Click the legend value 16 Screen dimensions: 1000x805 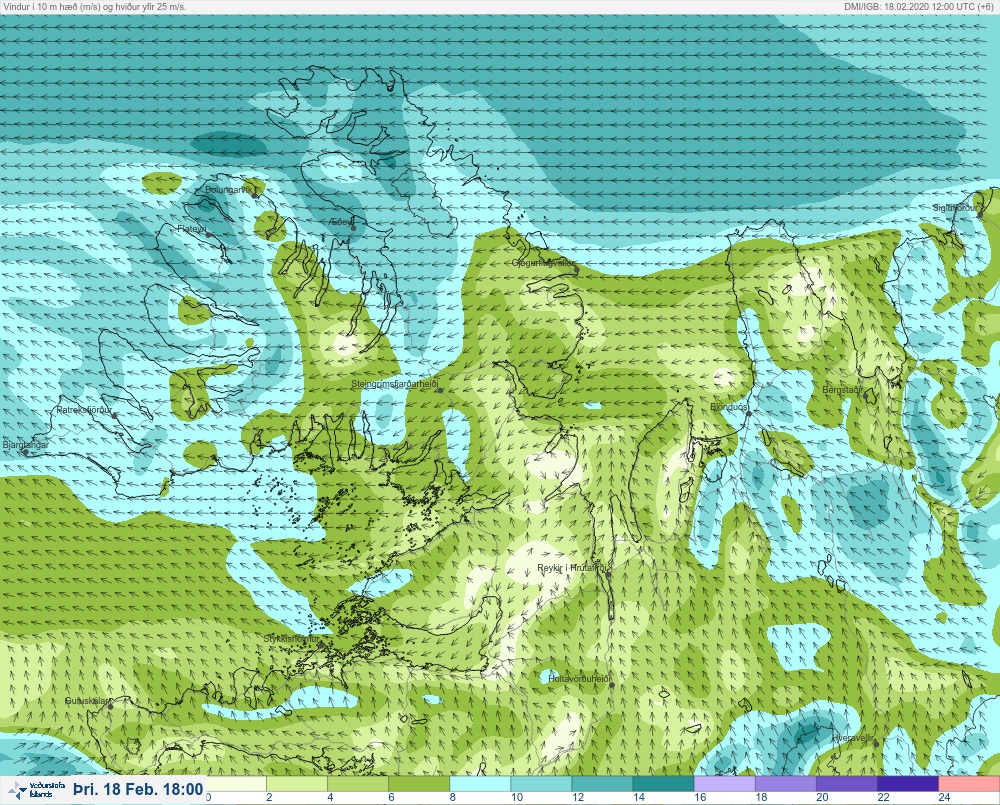(x=700, y=797)
